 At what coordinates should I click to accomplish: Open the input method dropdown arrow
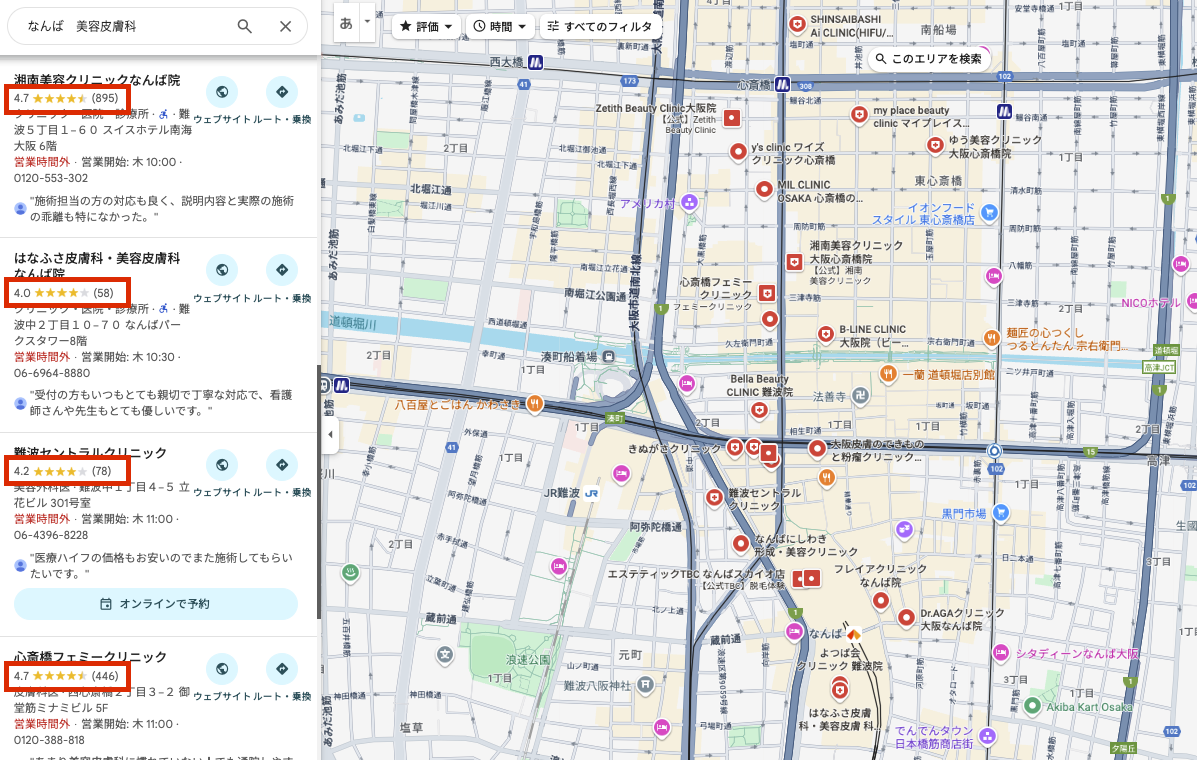pos(367,21)
